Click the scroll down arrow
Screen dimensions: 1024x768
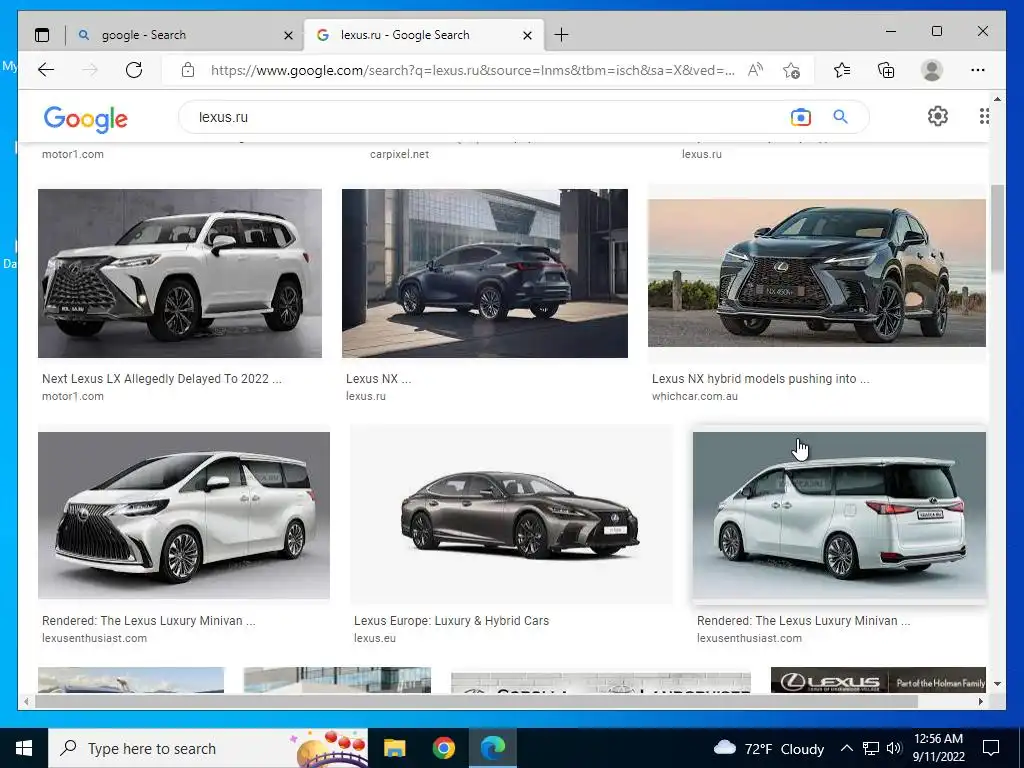pyautogui.click(x=997, y=684)
